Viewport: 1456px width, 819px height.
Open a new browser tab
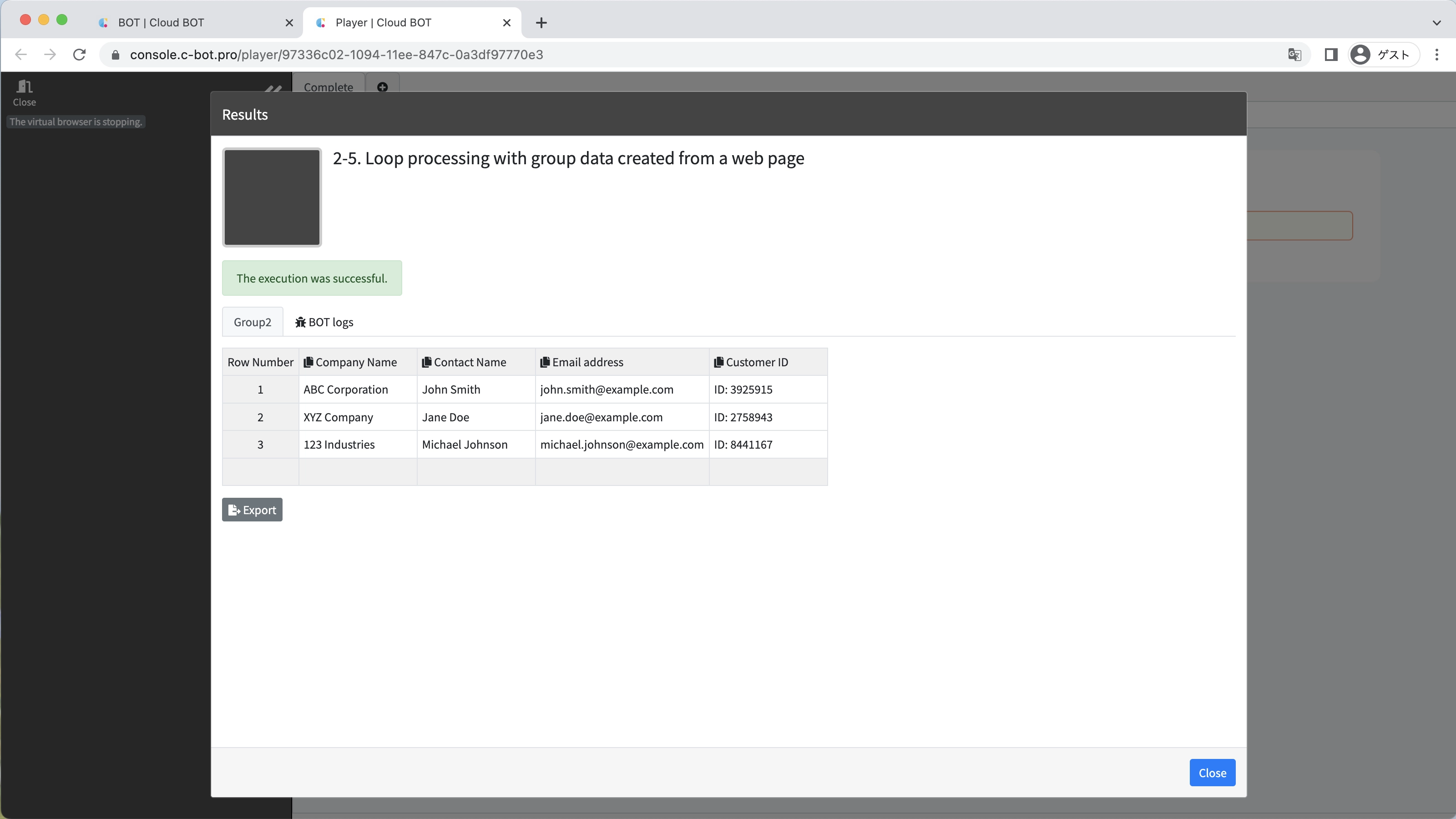(541, 23)
